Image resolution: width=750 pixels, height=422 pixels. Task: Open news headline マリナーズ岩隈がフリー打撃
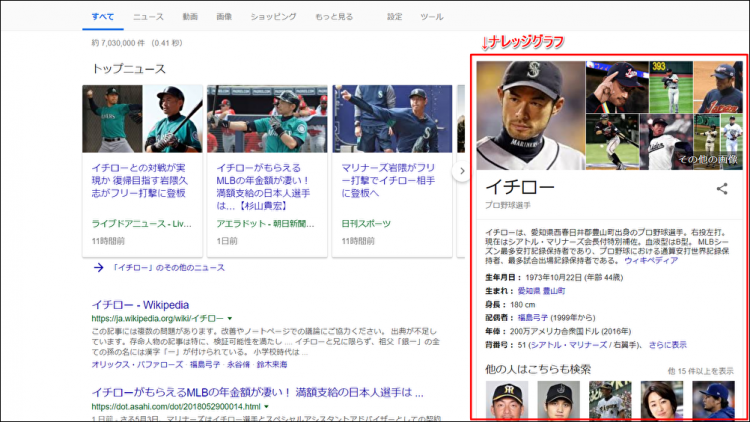click(388, 180)
